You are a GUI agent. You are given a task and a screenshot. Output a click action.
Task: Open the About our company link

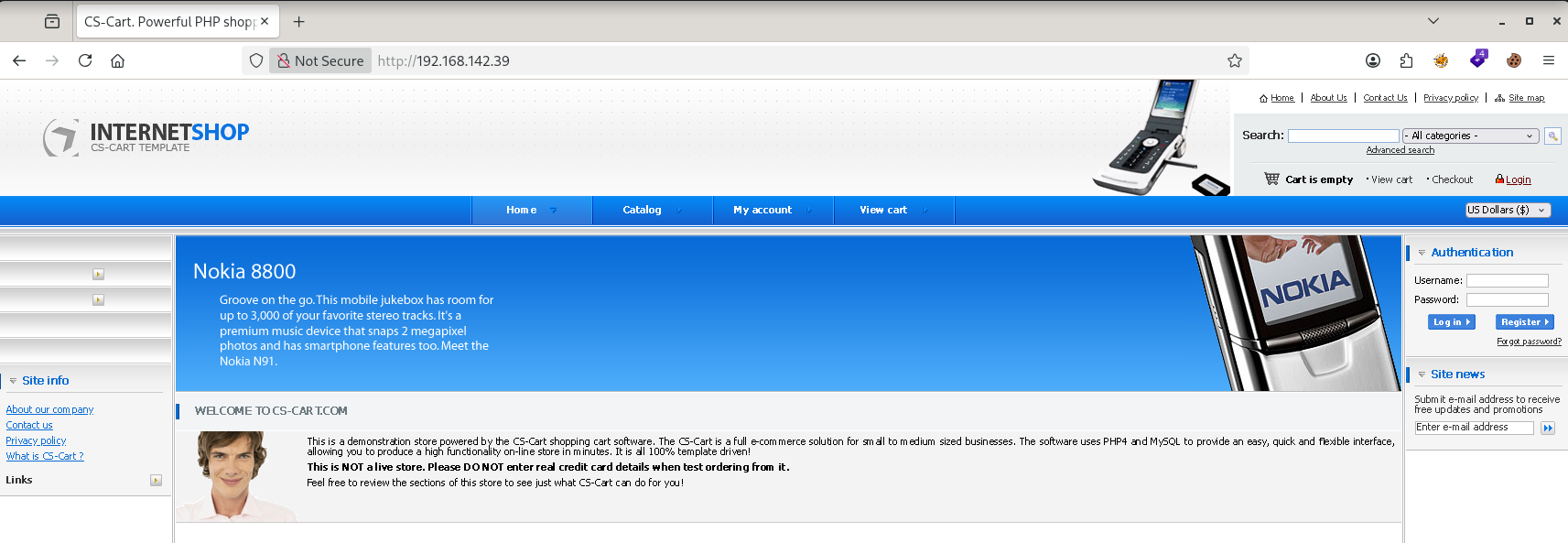coord(49,410)
